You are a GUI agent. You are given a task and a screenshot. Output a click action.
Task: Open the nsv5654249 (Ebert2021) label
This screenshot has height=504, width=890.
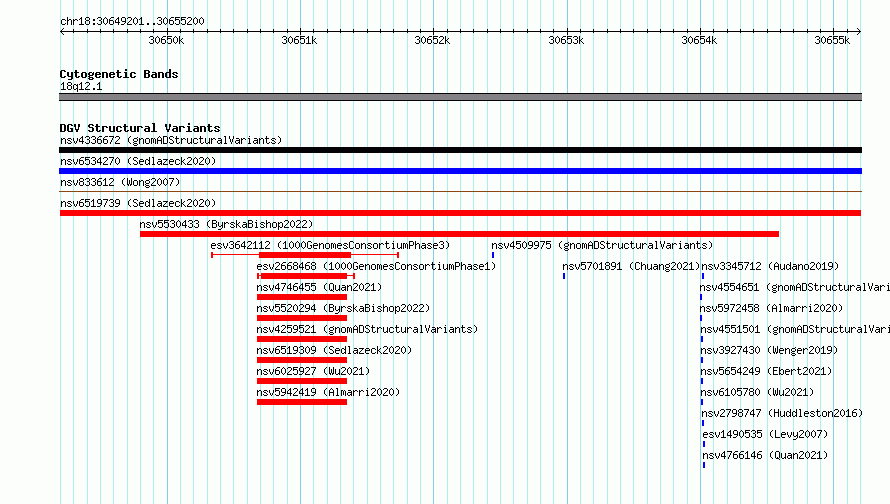pos(766,371)
